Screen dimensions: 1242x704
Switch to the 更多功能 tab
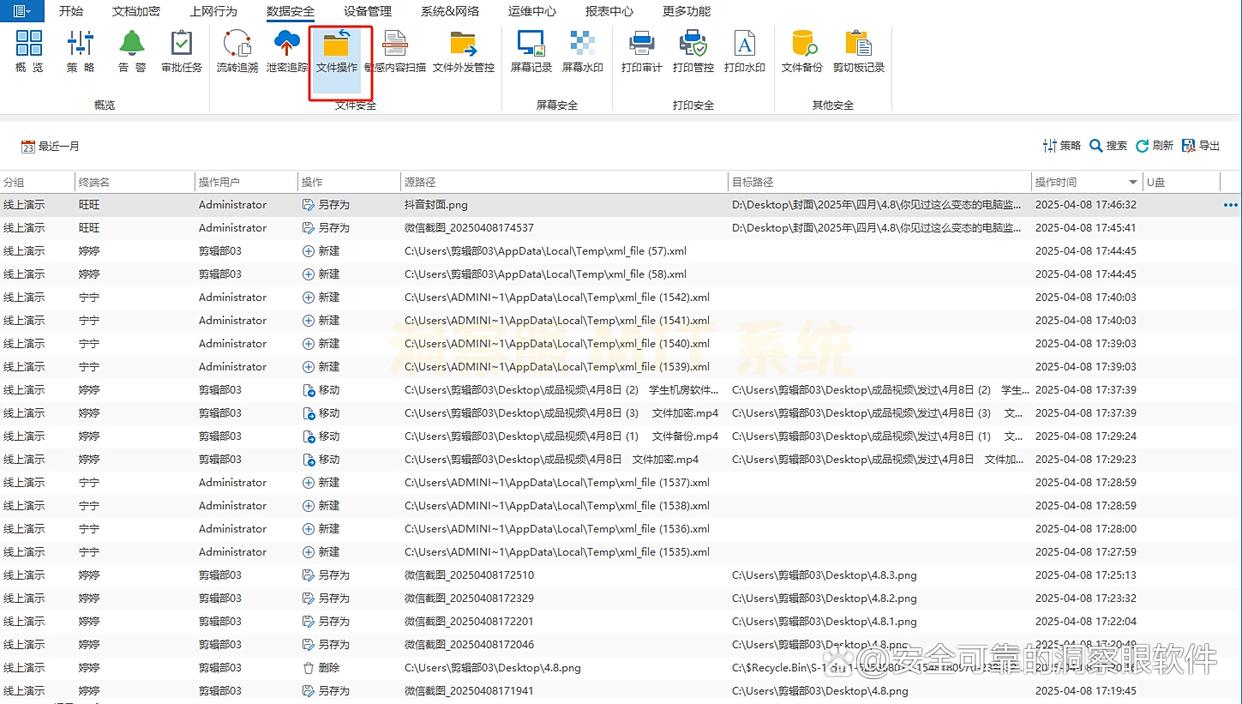click(686, 11)
